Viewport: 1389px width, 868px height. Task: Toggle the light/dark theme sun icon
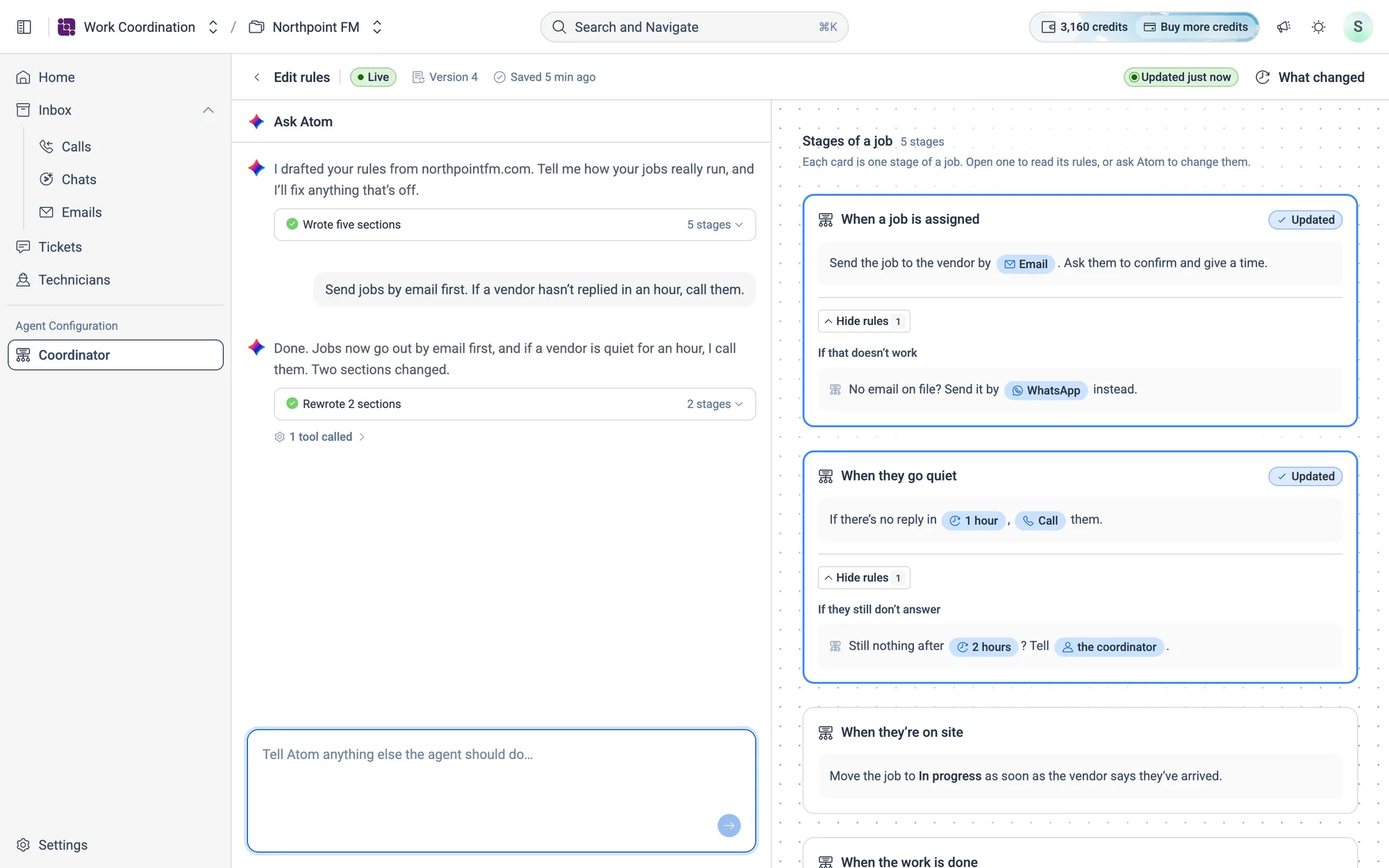(1318, 27)
